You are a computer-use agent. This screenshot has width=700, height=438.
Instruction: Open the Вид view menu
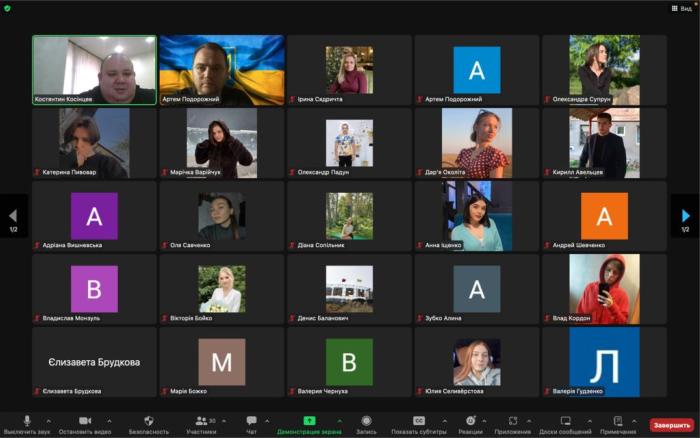tap(682, 8)
